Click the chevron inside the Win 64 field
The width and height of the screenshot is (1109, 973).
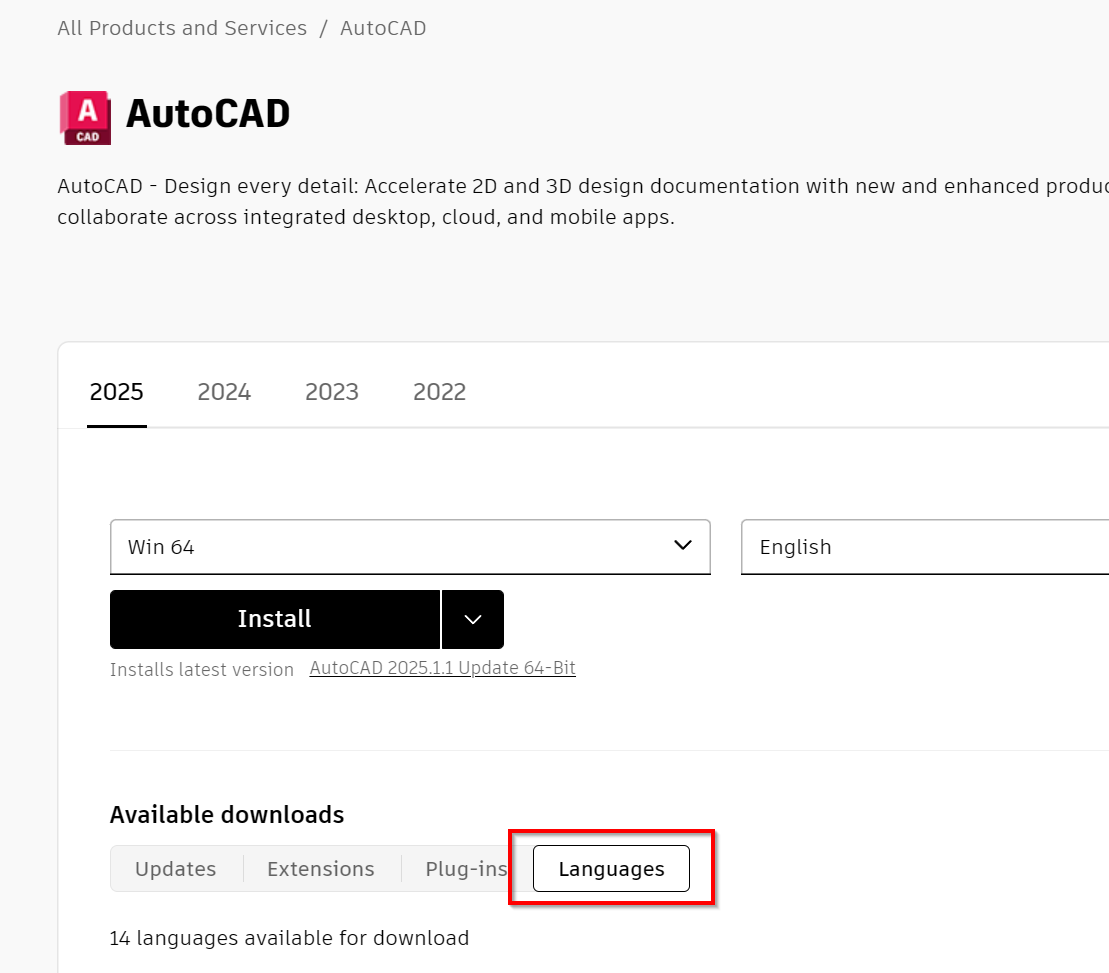point(683,546)
